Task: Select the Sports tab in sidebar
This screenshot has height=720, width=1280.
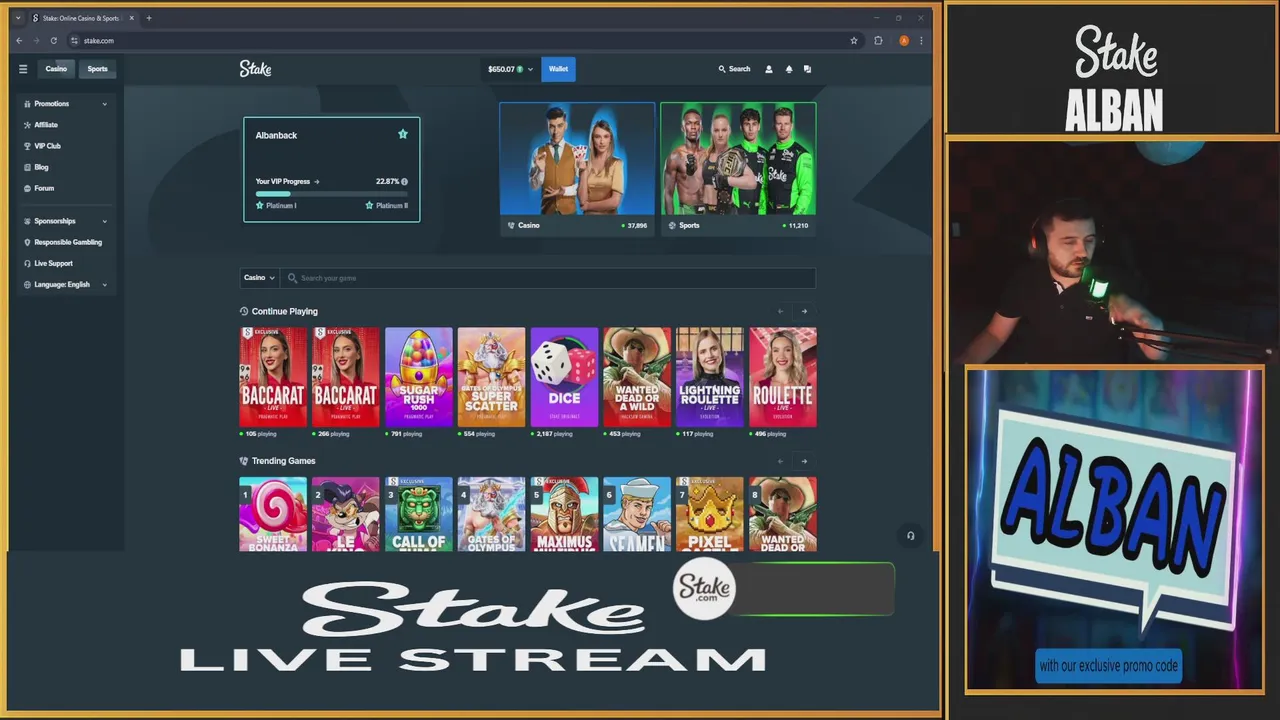Action: [x=97, y=69]
